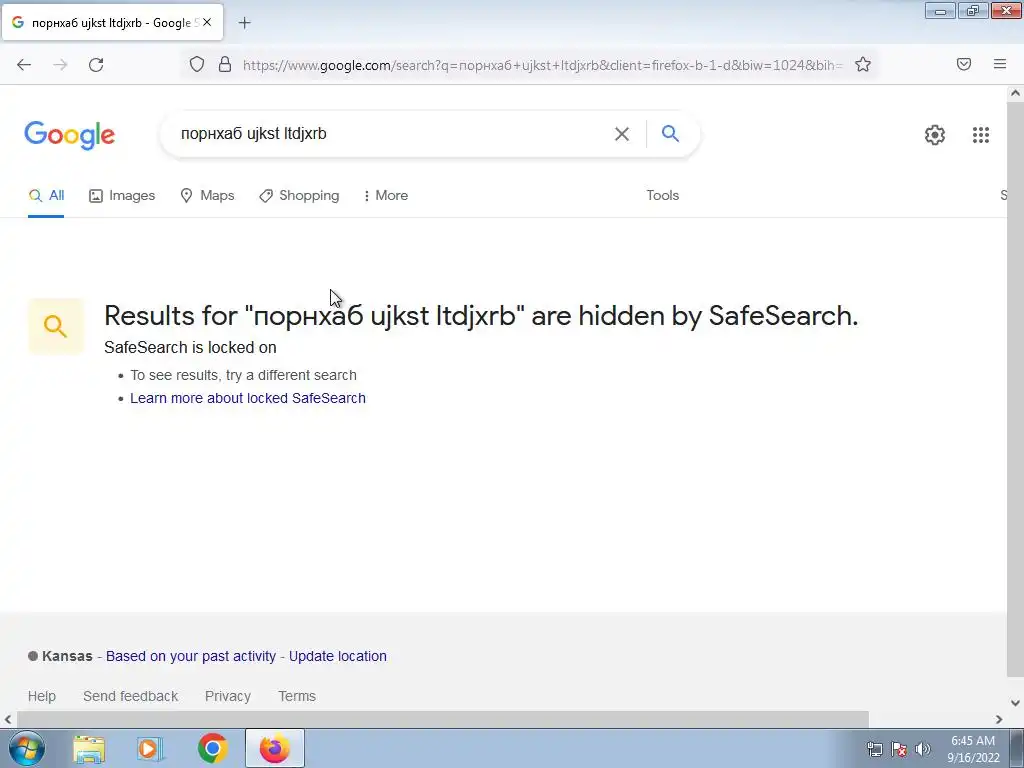Submit search with magnifier button
Image resolution: width=1024 pixels, height=768 pixels.
[670, 133]
